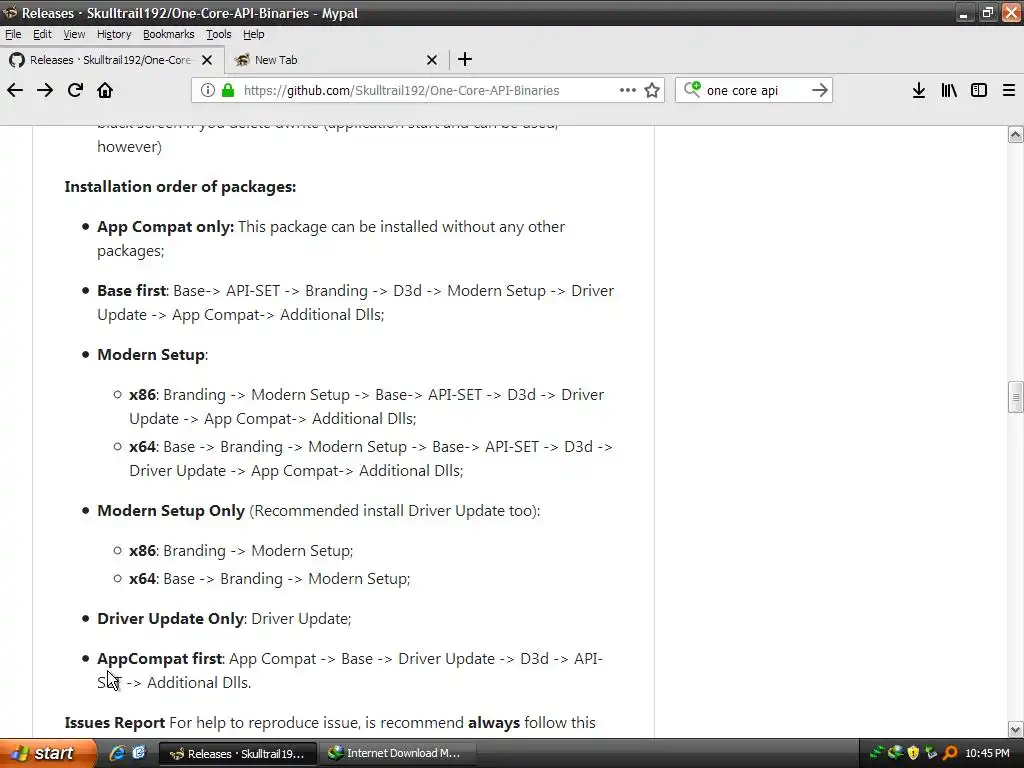Open the Tools menu
Viewport: 1024px width, 768px height.
[x=219, y=34]
